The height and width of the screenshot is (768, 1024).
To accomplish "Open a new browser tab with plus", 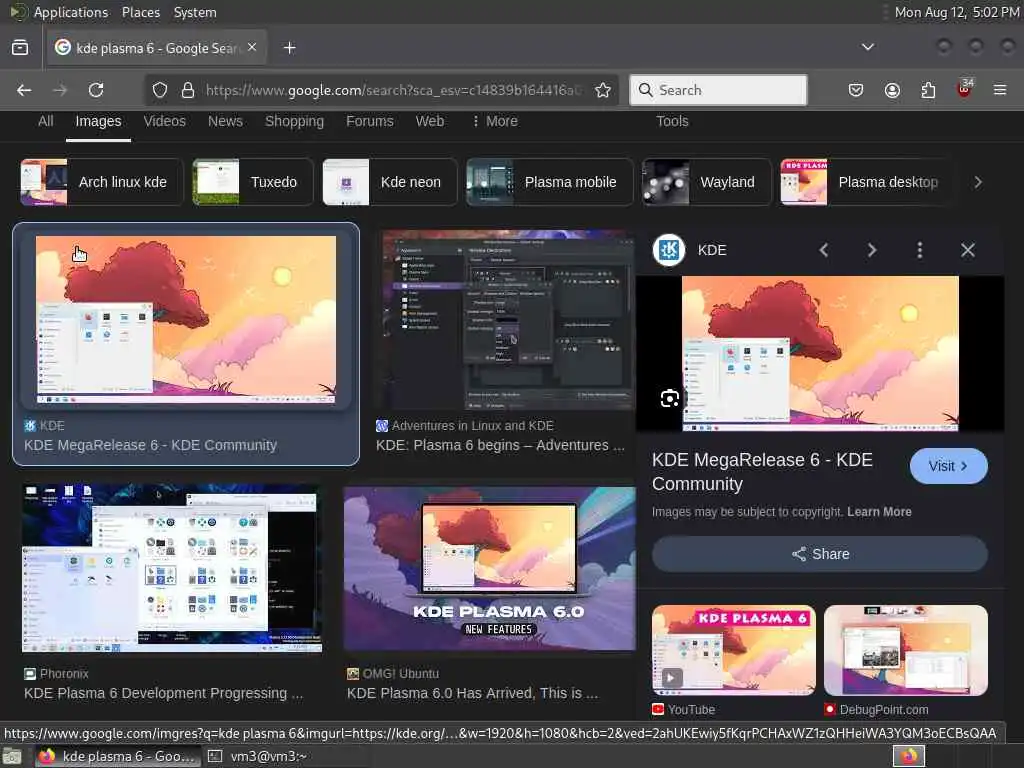I will coord(289,48).
